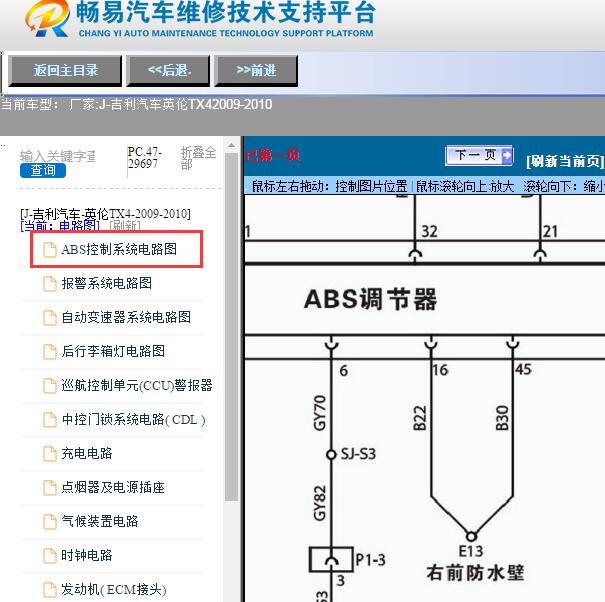This screenshot has height=602, width=605.
Task: Click the document icon beside ABS控制系统电路图
Action: [x=49, y=250]
